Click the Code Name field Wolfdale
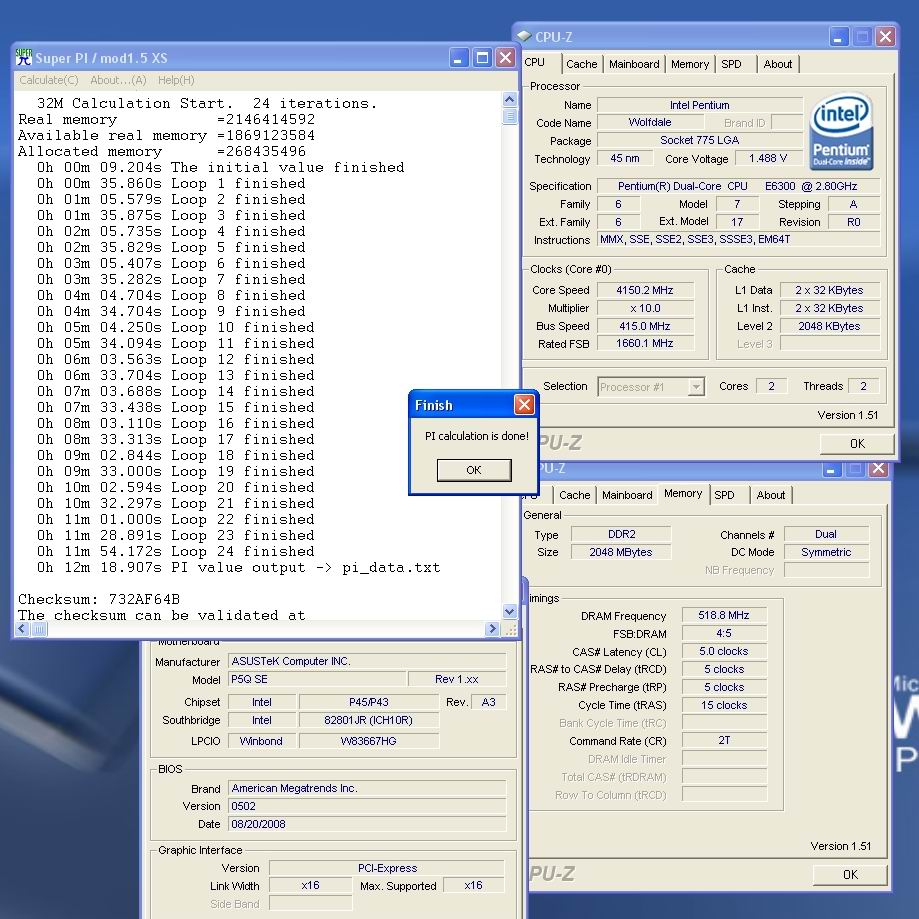919x919 pixels. point(650,122)
